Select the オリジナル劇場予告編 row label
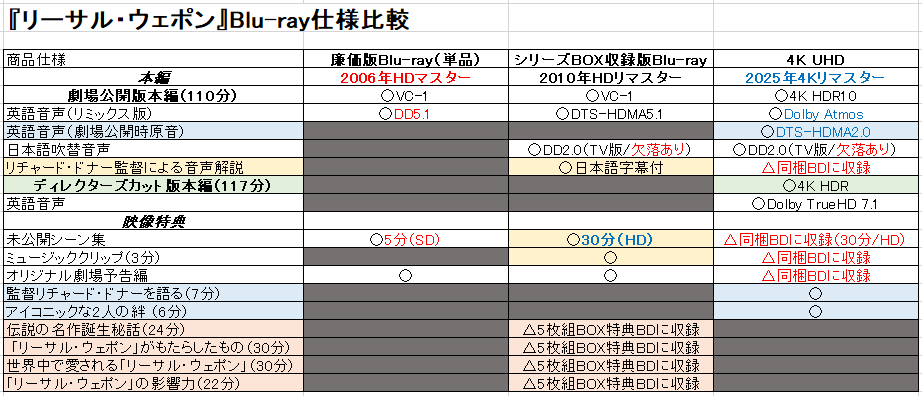The image size is (922, 396). 153,275
